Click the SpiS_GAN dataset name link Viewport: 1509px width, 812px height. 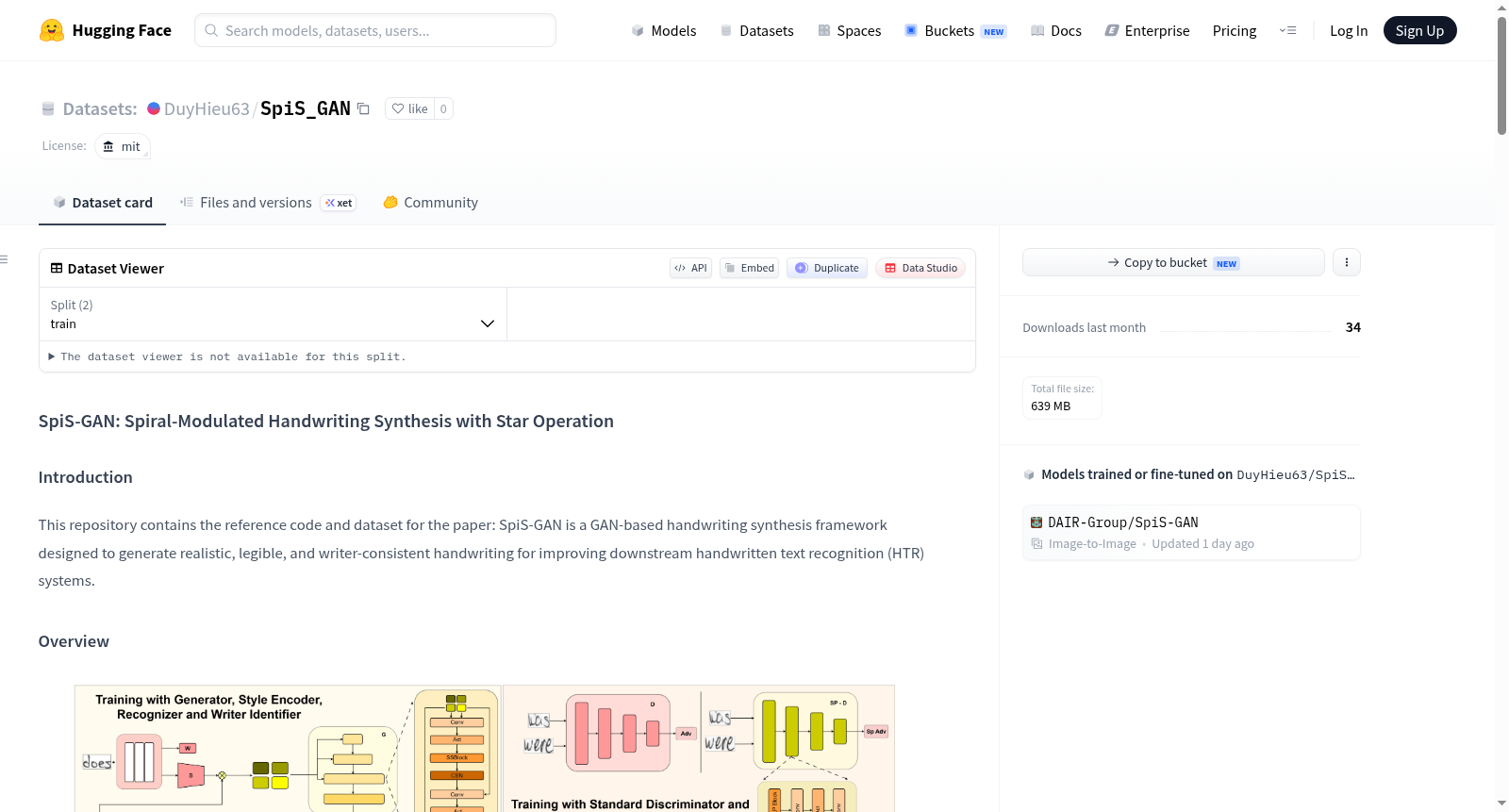click(x=306, y=108)
